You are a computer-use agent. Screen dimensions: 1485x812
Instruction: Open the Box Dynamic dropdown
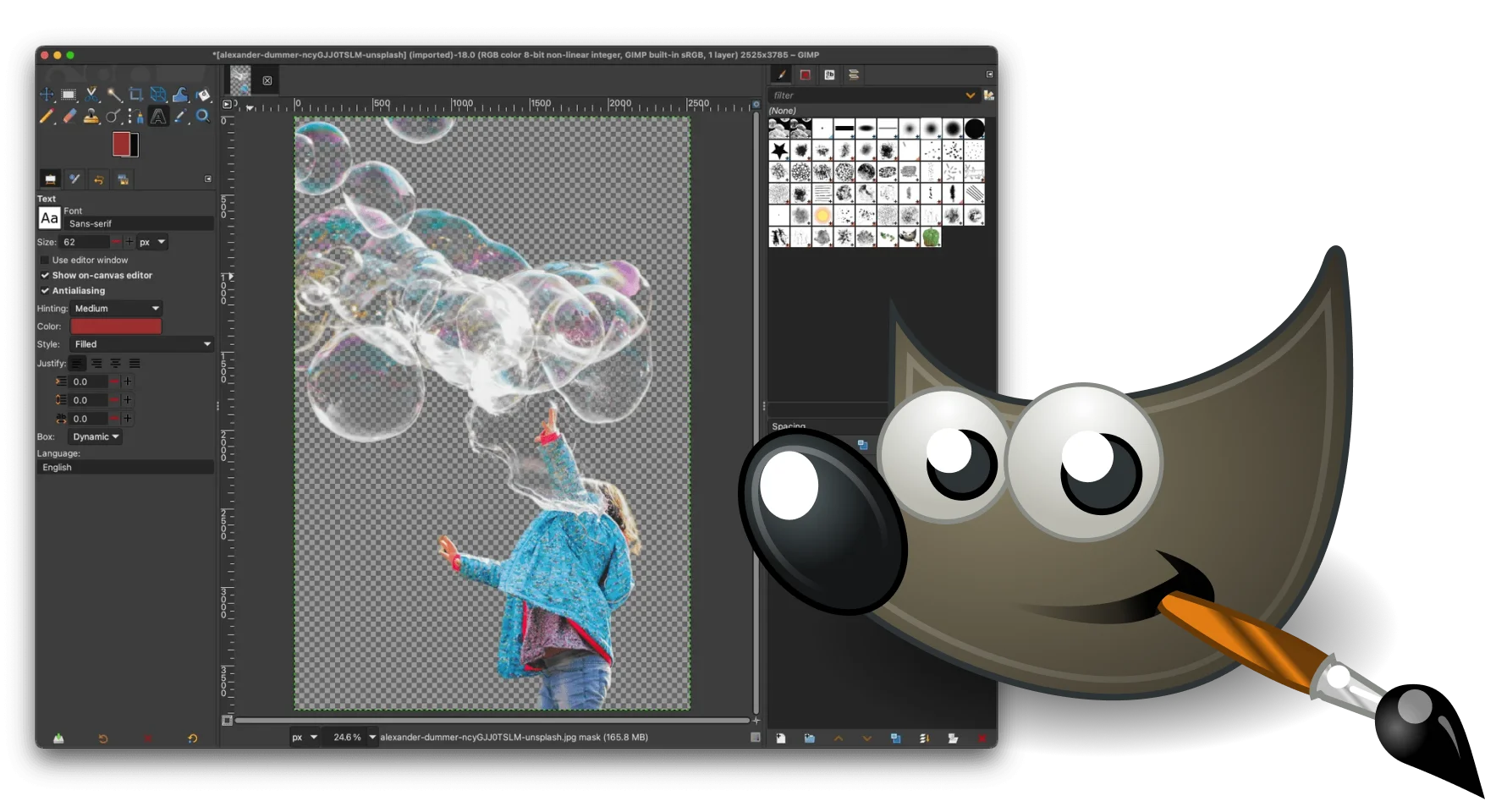pyautogui.click(x=96, y=437)
